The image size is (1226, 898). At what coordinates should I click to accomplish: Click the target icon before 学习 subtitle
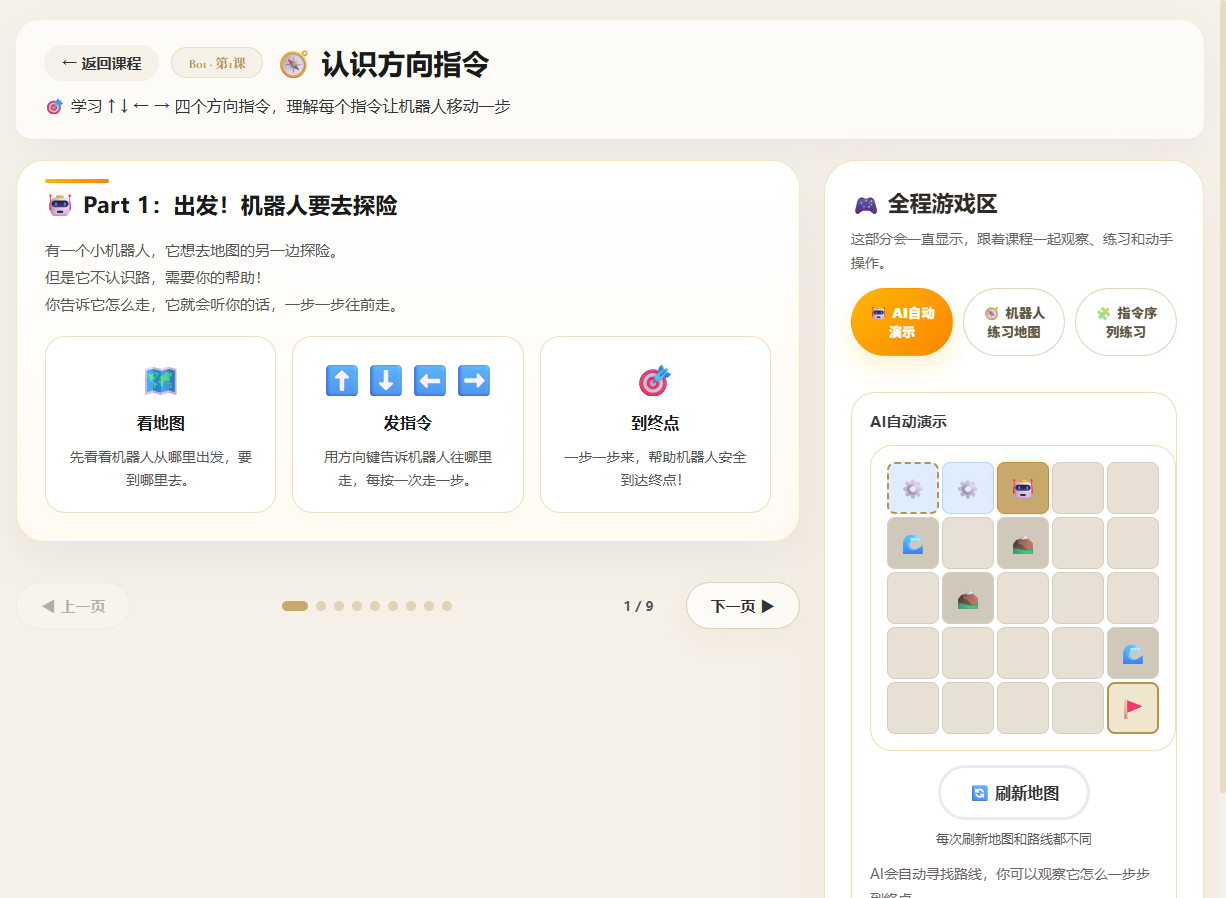[54, 106]
